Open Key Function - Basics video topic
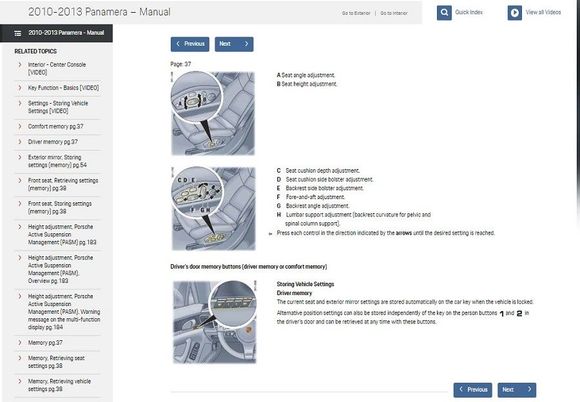 point(63,88)
